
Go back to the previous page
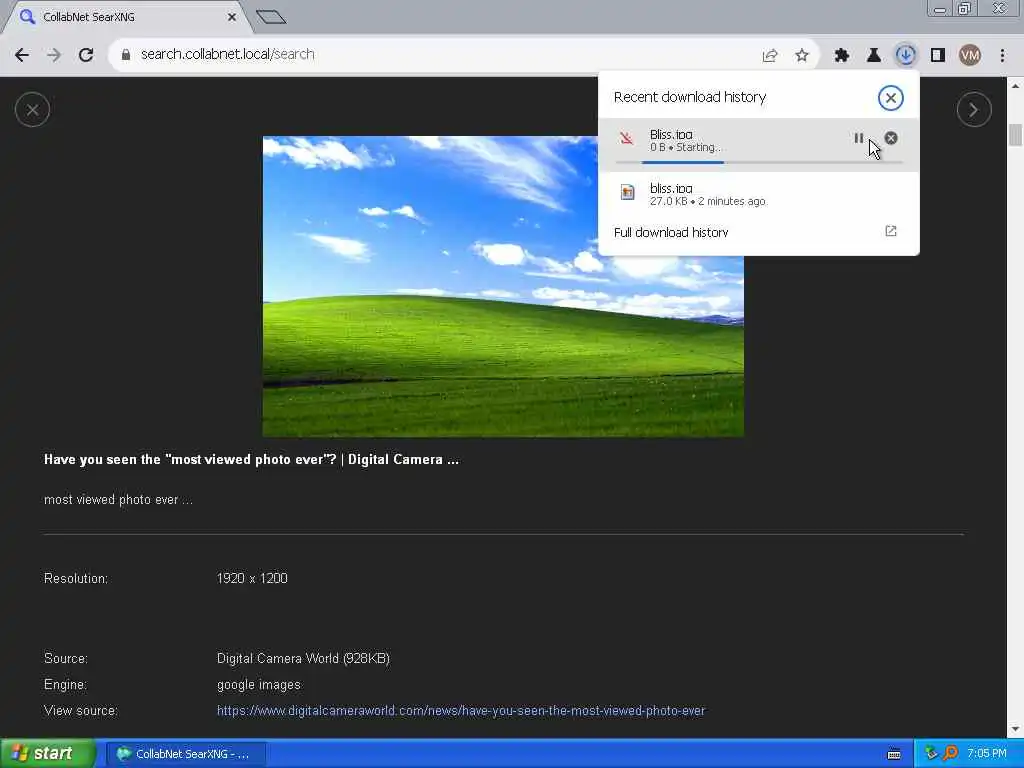tap(22, 55)
